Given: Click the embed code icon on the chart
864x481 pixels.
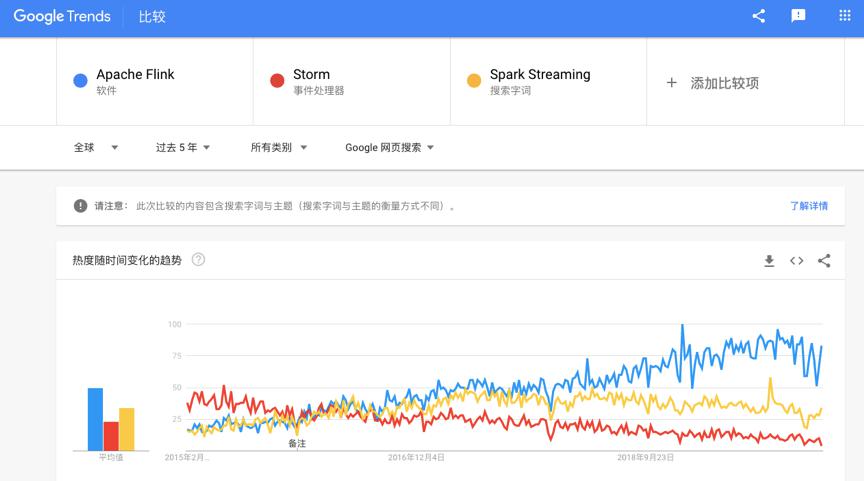Looking at the screenshot, I should coord(796,261).
